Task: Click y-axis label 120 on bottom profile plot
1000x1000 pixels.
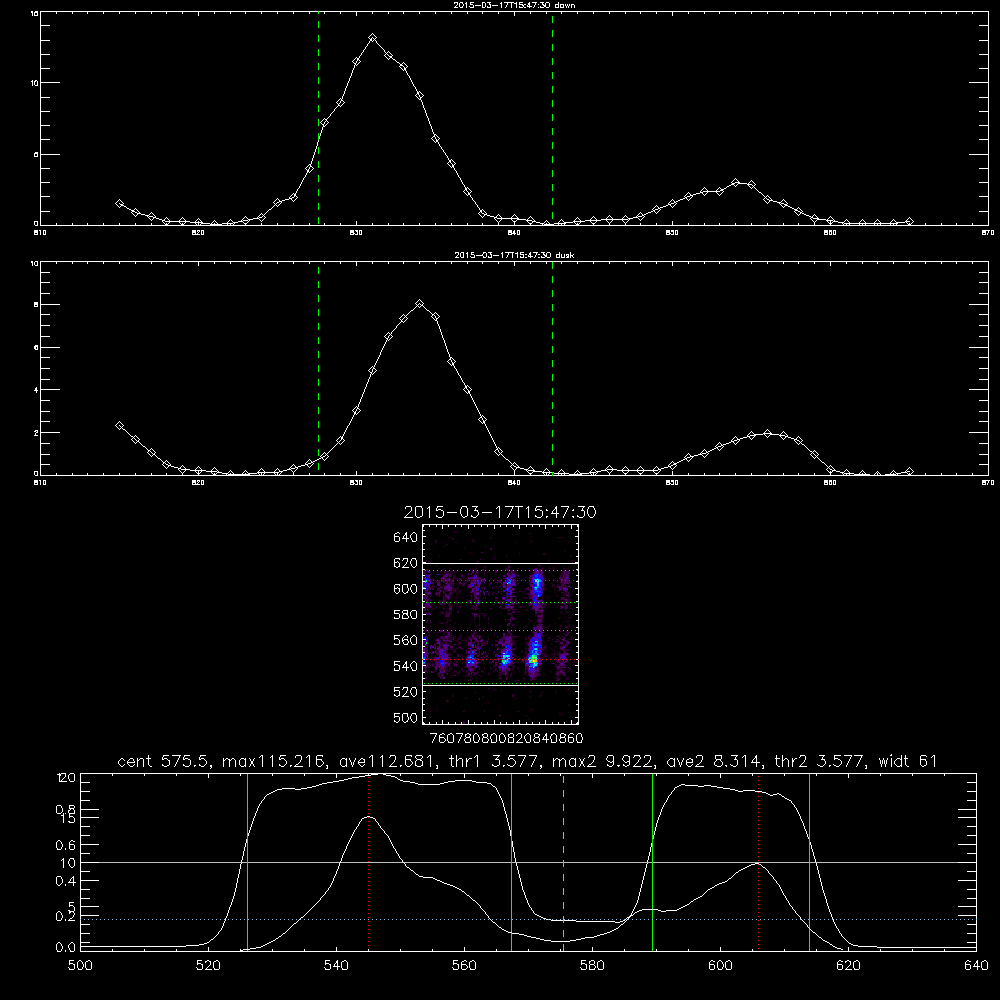Action: coord(66,778)
